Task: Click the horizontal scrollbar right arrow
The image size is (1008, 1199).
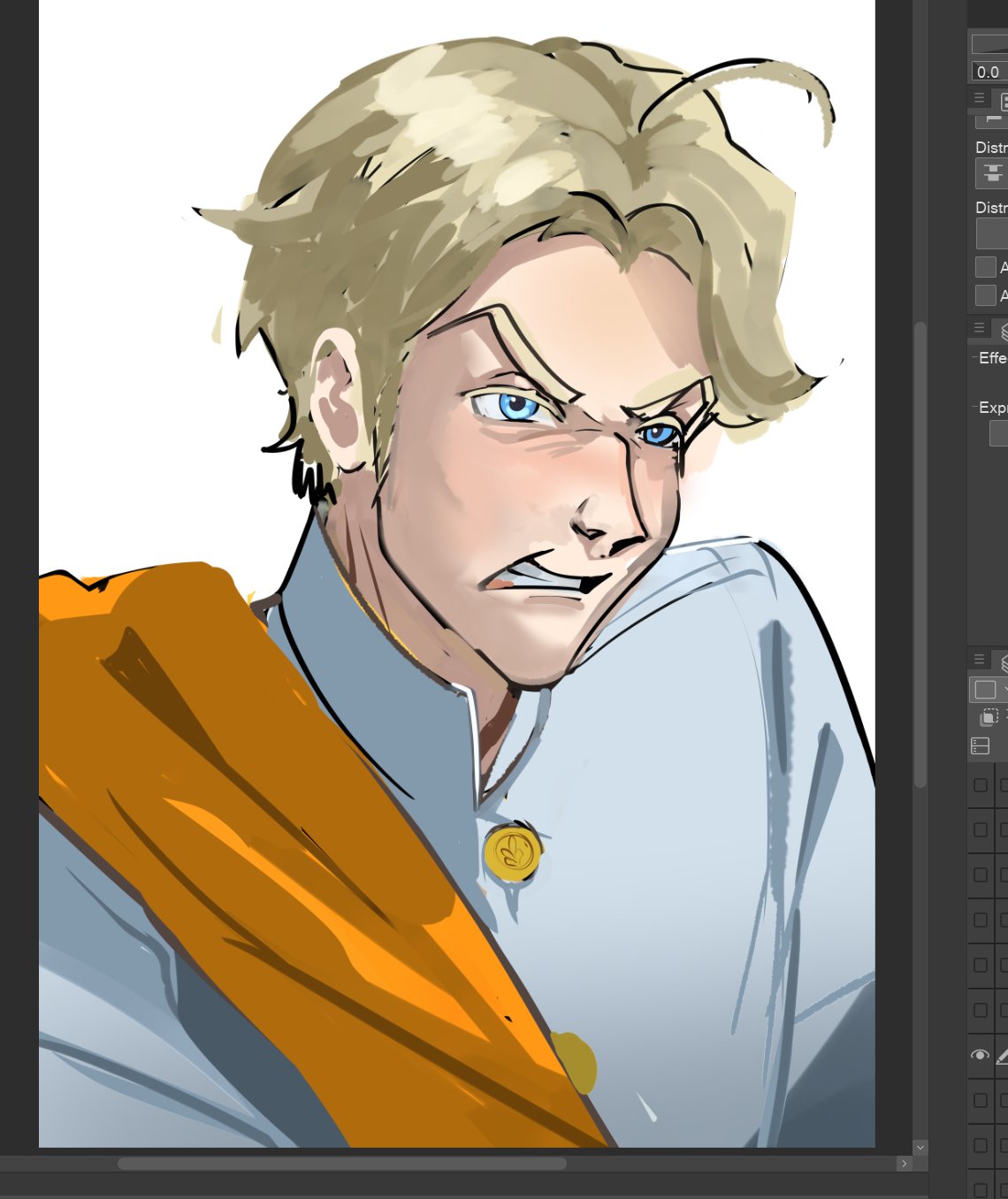Action: point(904,1164)
